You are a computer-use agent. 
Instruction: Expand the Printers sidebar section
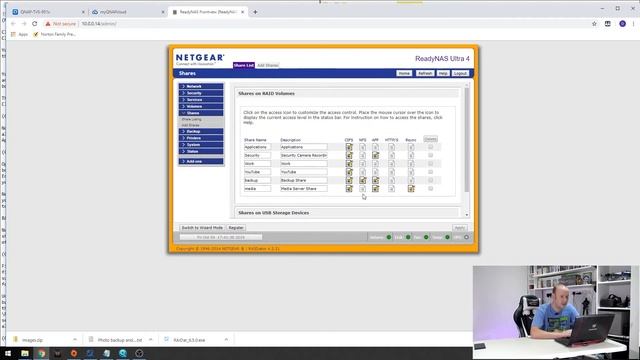(x=201, y=138)
